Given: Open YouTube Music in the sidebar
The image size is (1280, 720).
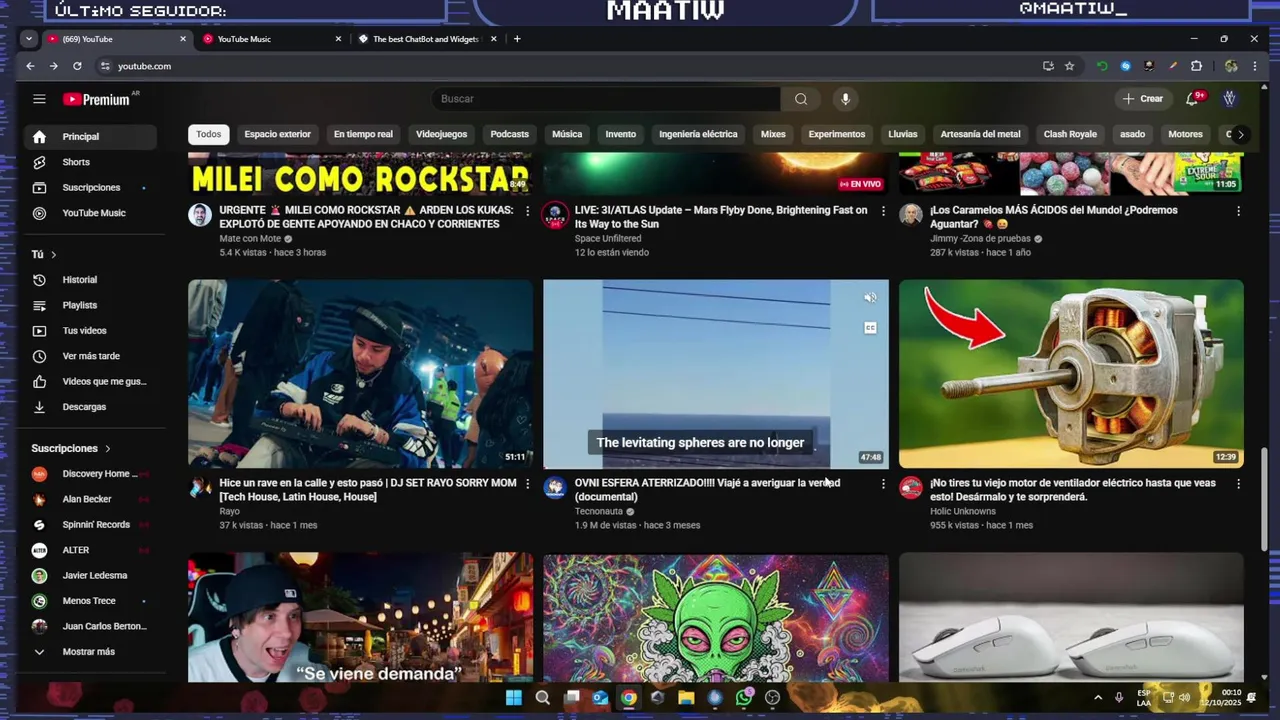Looking at the screenshot, I should click(91, 213).
